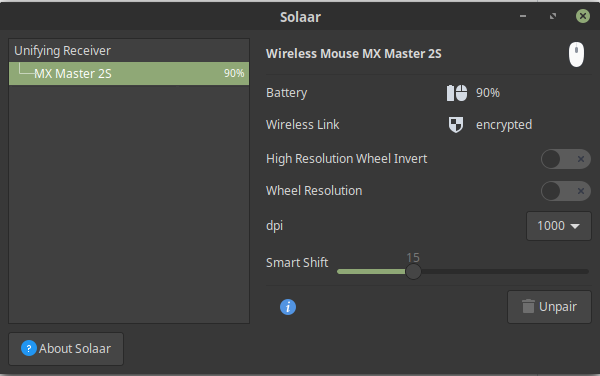Click the 90% value in the device list
The width and height of the screenshot is (600, 376).
pyautogui.click(x=234, y=73)
